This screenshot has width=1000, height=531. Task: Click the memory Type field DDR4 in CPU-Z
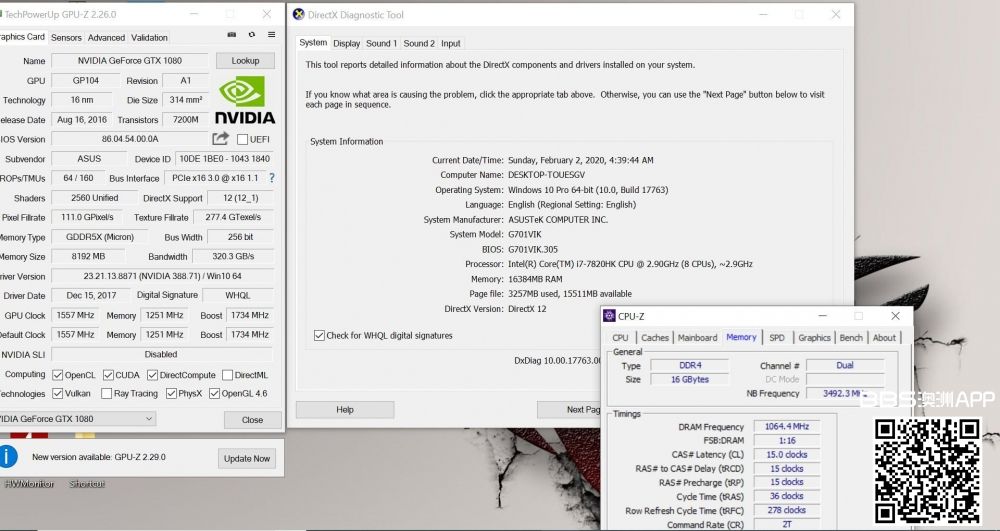coord(689,365)
